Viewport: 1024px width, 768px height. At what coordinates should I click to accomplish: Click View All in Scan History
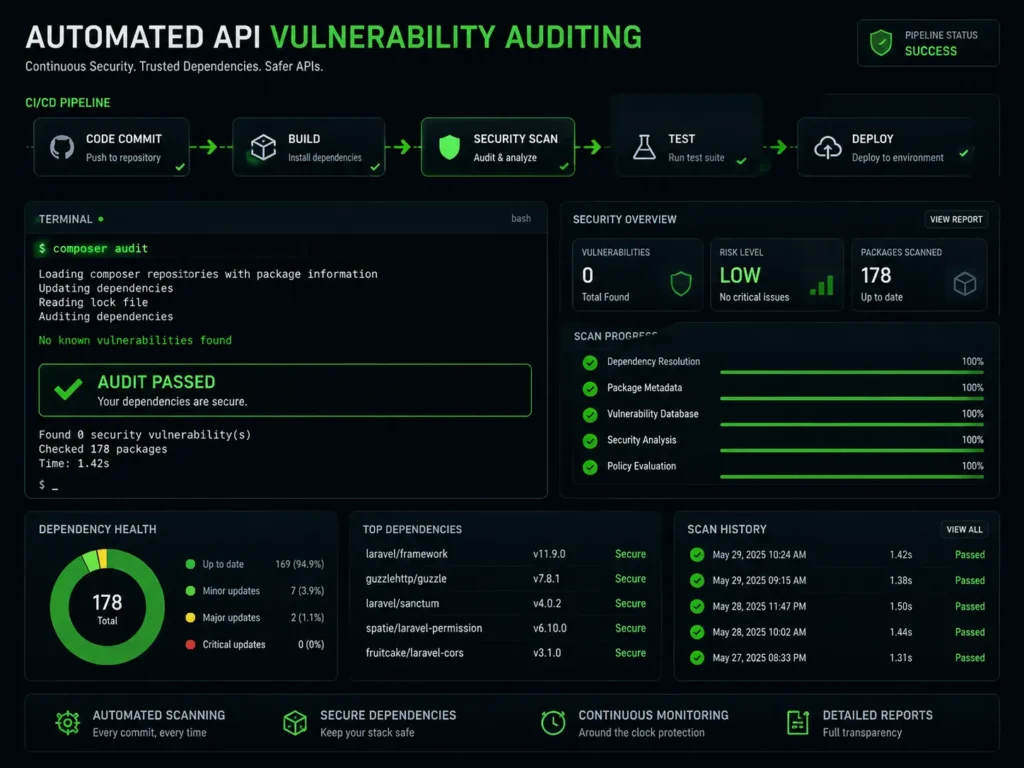point(964,530)
